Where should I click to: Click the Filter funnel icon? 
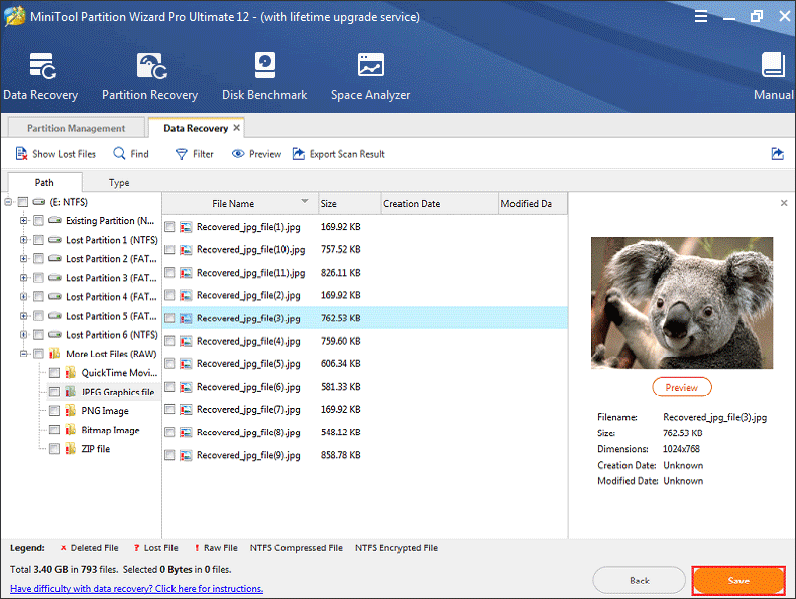[x=181, y=154]
